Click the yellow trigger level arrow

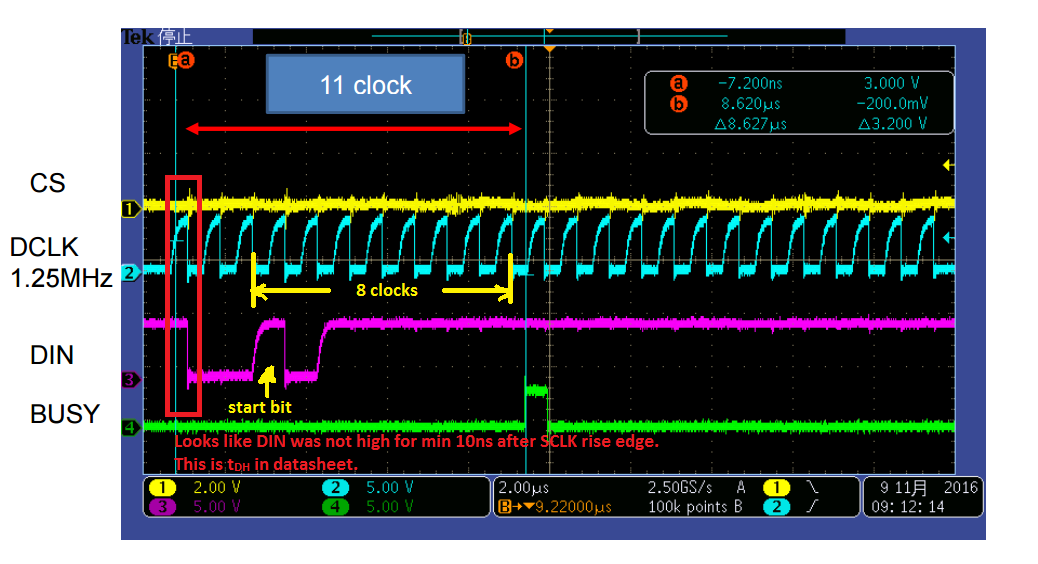click(x=949, y=165)
